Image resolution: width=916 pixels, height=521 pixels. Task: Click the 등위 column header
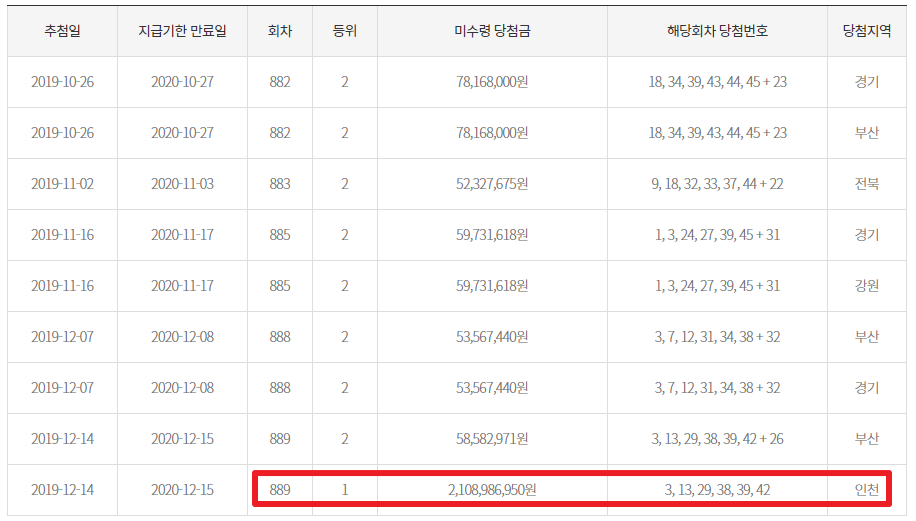point(345,31)
